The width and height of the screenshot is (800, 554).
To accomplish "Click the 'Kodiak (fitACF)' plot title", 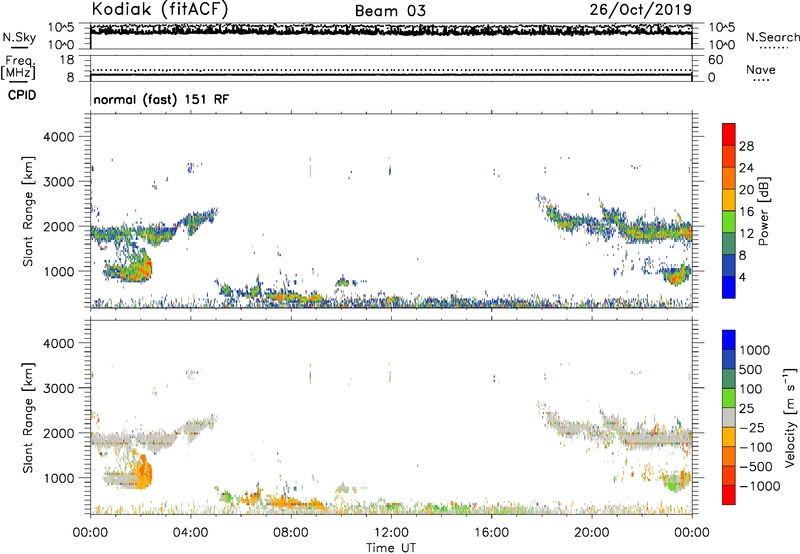I will tap(160, 10).
